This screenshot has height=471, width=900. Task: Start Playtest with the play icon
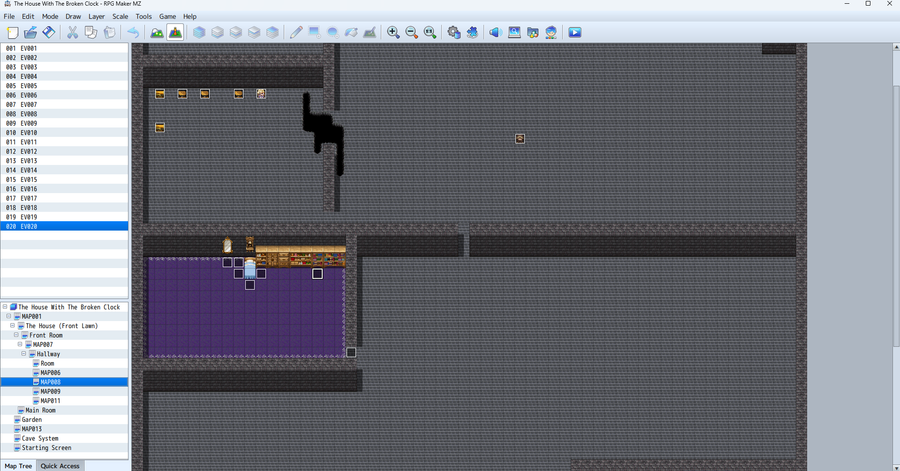tap(575, 33)
